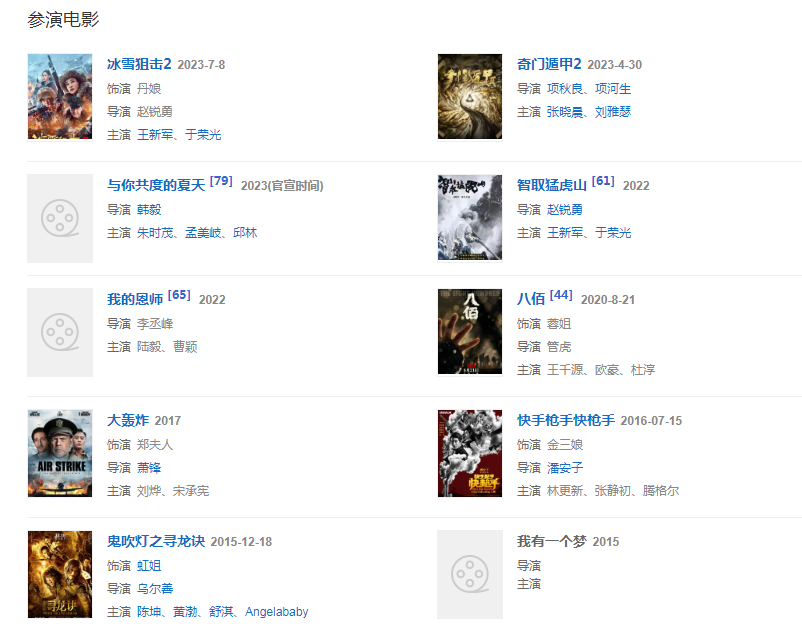Open the 与你共度的夏天 title link
802x631 pixels.
point(156,185)
